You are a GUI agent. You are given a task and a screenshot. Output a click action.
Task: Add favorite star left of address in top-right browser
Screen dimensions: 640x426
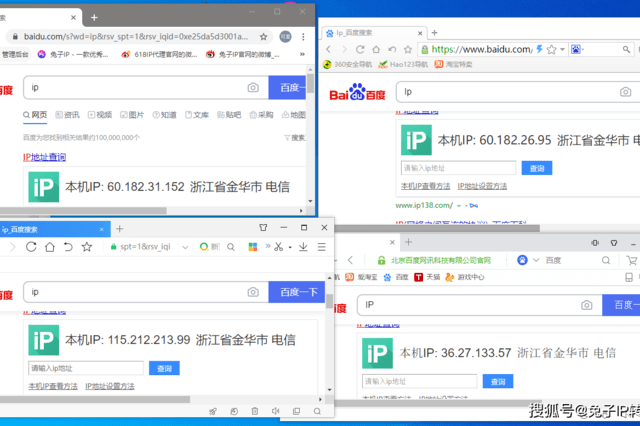point(408,49)
